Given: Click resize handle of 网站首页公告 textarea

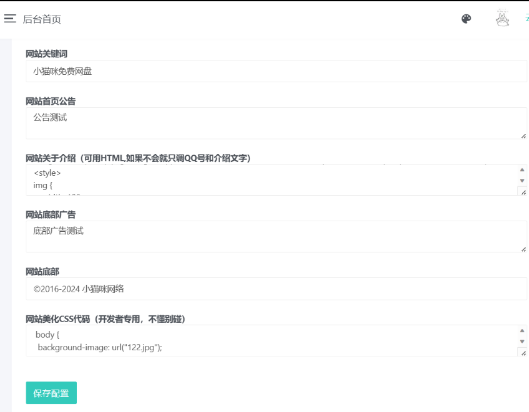Looking at the screenshot, I should (523, 136).
